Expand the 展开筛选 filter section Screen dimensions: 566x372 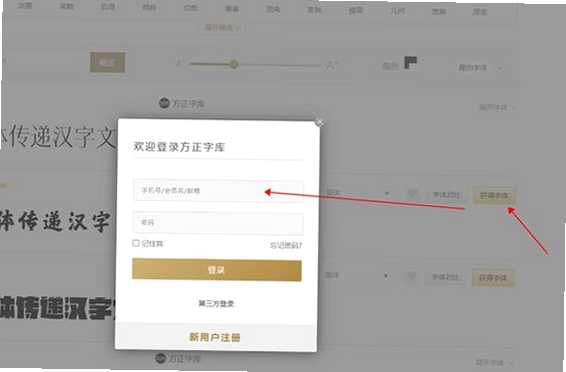[222, 27]
